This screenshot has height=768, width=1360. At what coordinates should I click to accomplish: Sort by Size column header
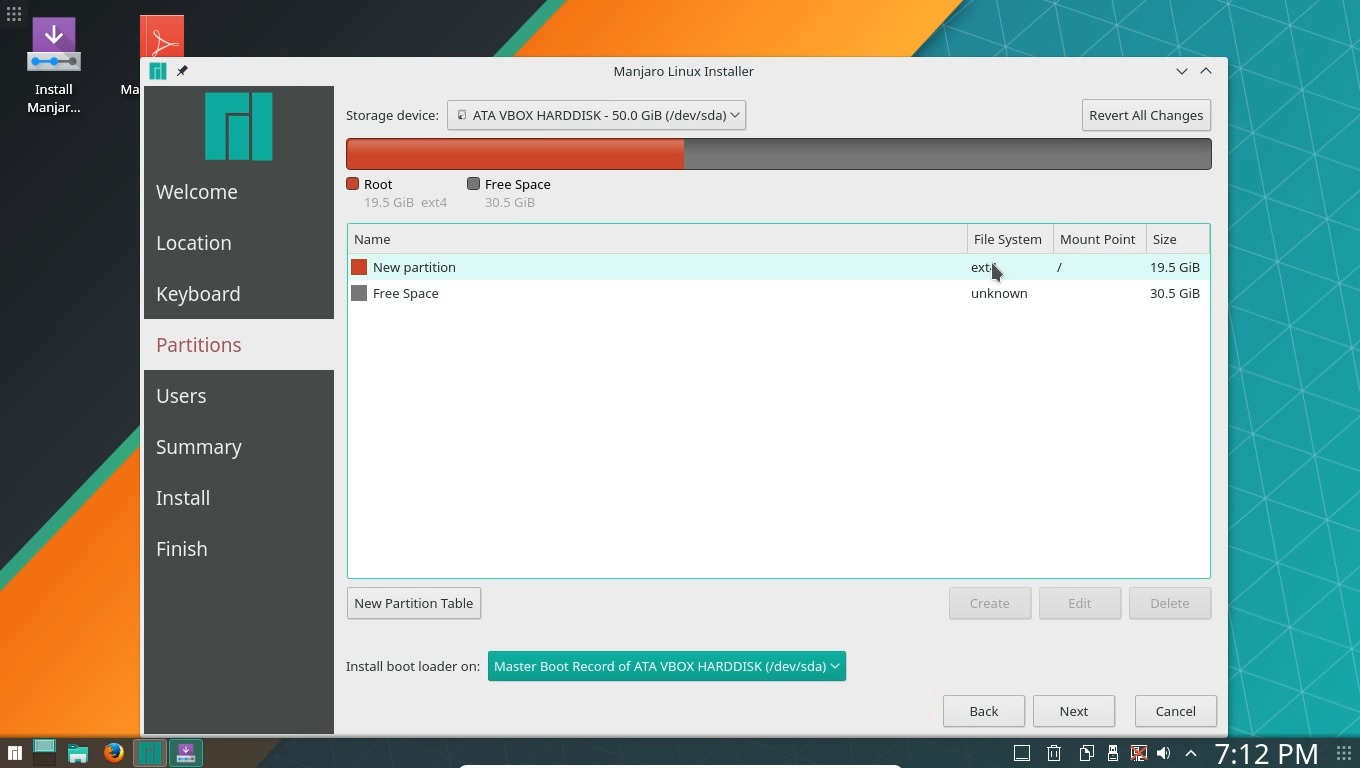[x=1177, y=239]
